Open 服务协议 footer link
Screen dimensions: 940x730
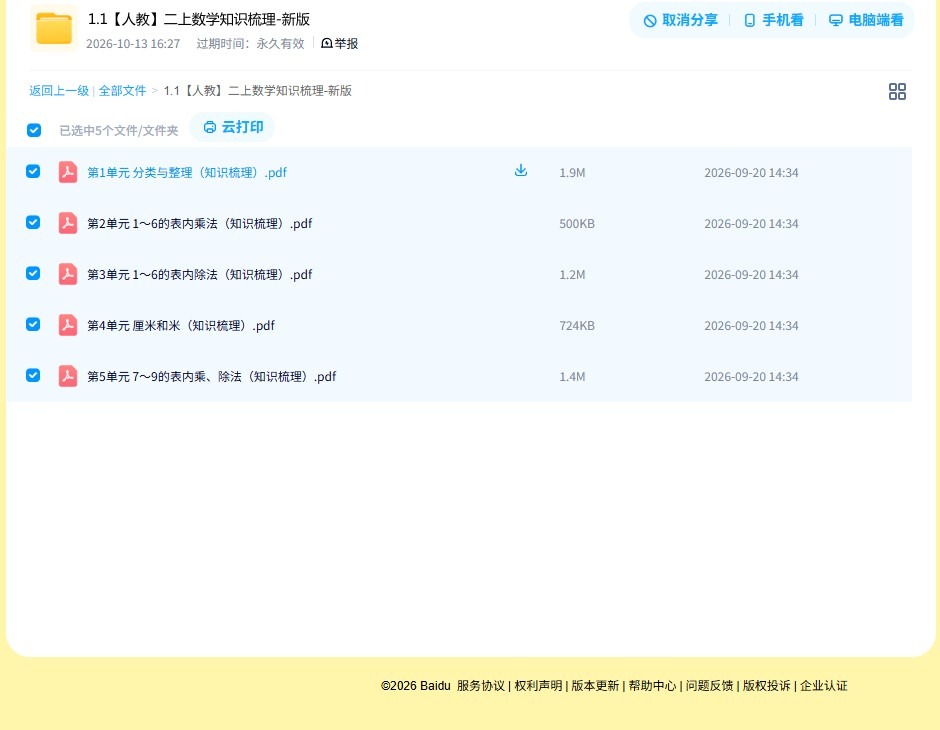tap(481, 686)
